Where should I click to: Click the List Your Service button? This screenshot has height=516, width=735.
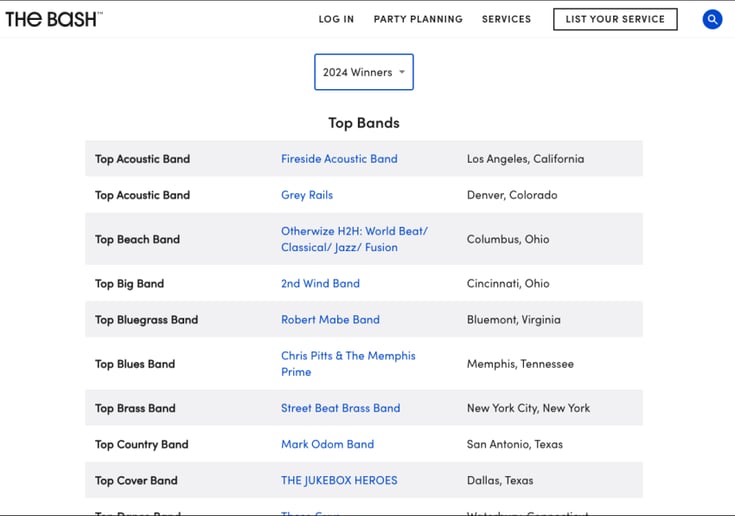(615, 19)
